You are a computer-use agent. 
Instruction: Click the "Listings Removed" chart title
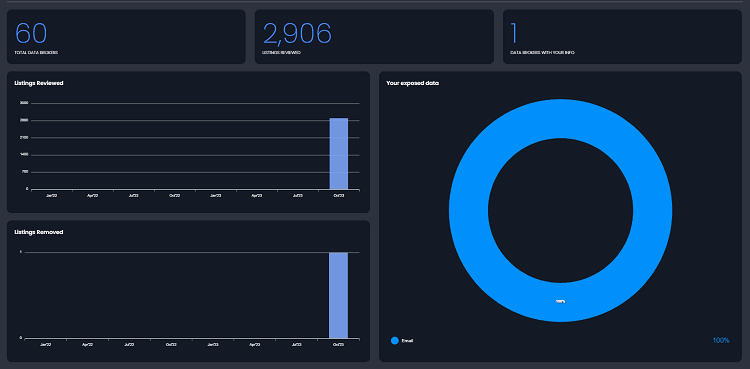(x=39, y=232)
